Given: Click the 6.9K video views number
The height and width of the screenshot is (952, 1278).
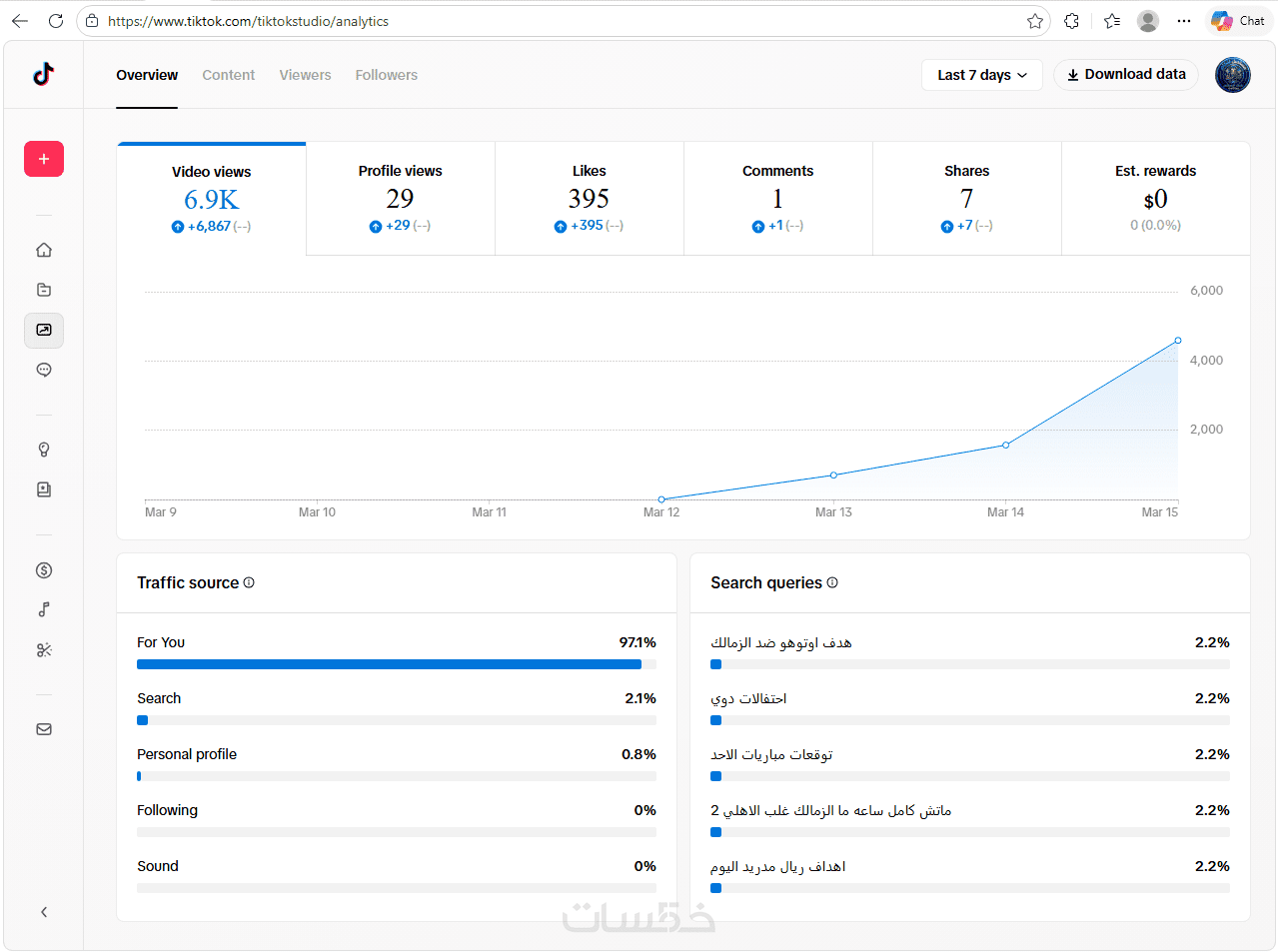Looking at the screenshot, I should [212, 200].
